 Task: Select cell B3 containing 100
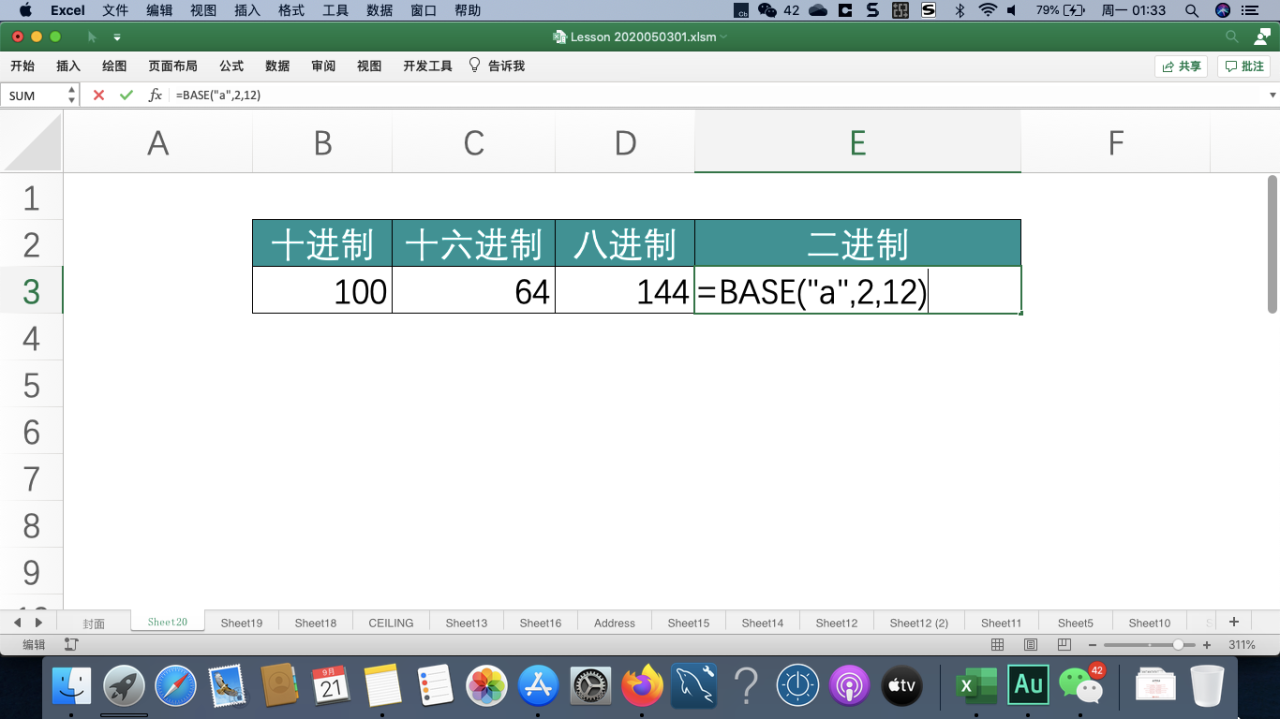click(x=322, y=291)
